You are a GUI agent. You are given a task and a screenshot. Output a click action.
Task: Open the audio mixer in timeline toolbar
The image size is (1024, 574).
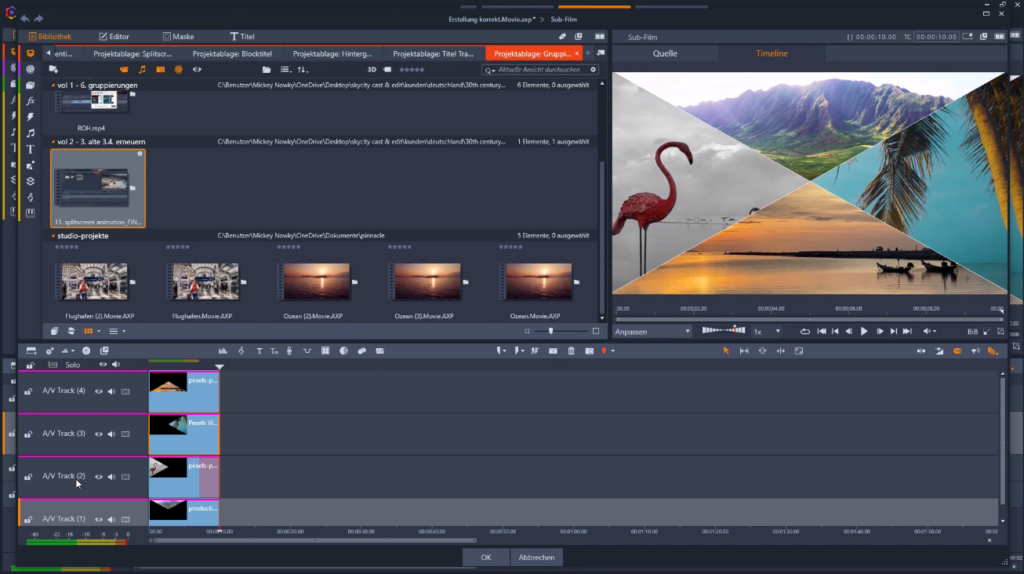pyautogui.click(x=224, y=351)
